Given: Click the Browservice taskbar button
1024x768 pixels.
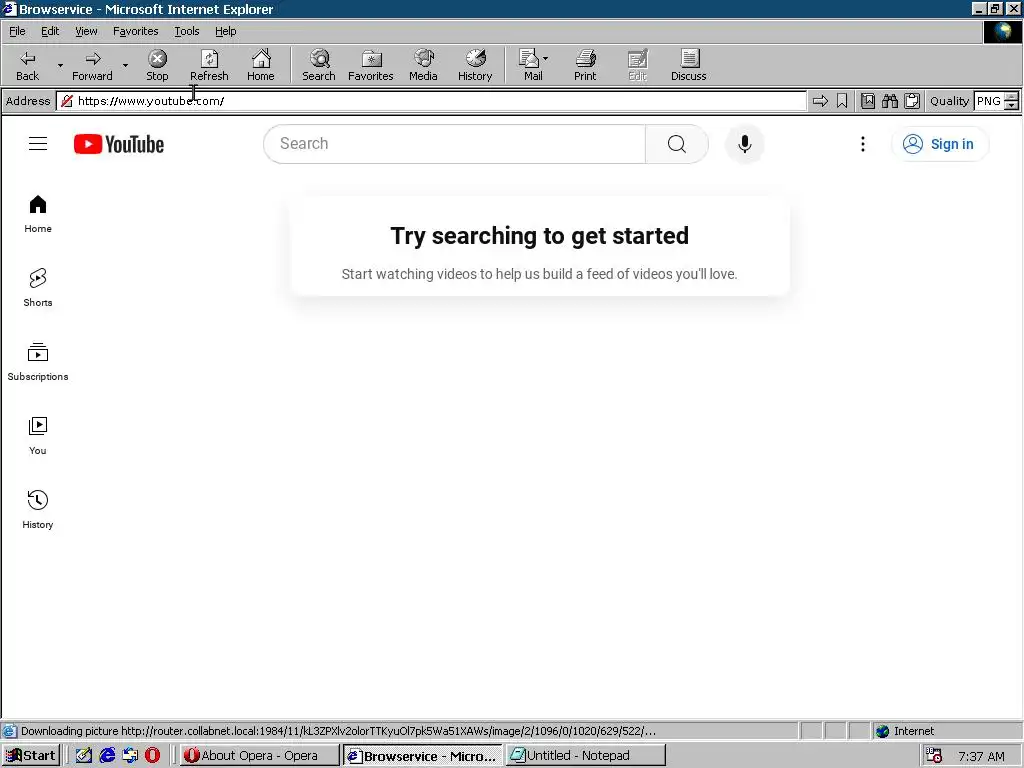Looking at the screenshot, I should 423,756.
